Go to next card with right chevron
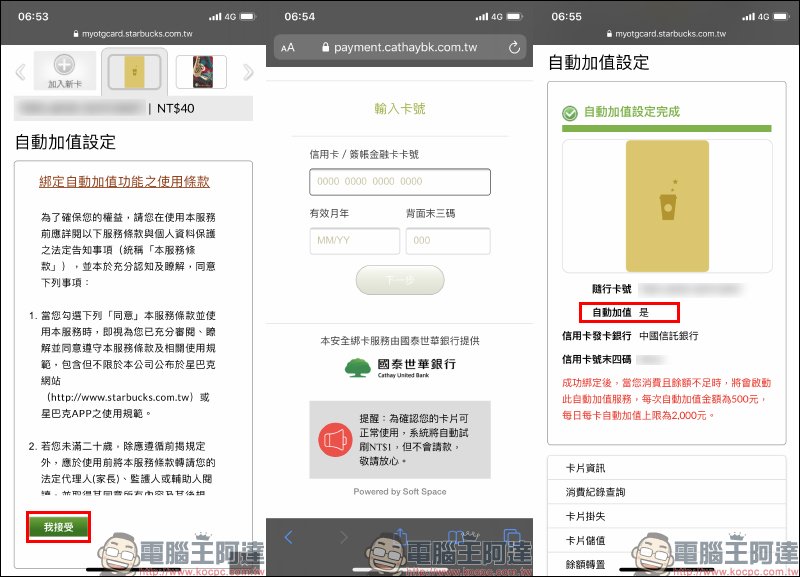 (x=248, y=72)
